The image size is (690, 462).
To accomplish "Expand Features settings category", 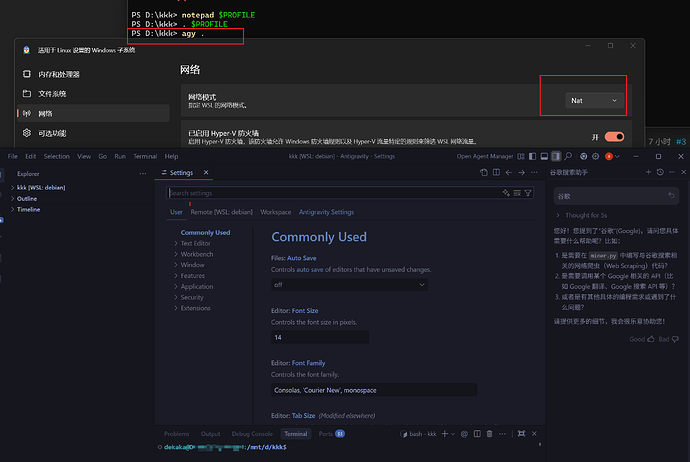I will [x=192, y=276].
